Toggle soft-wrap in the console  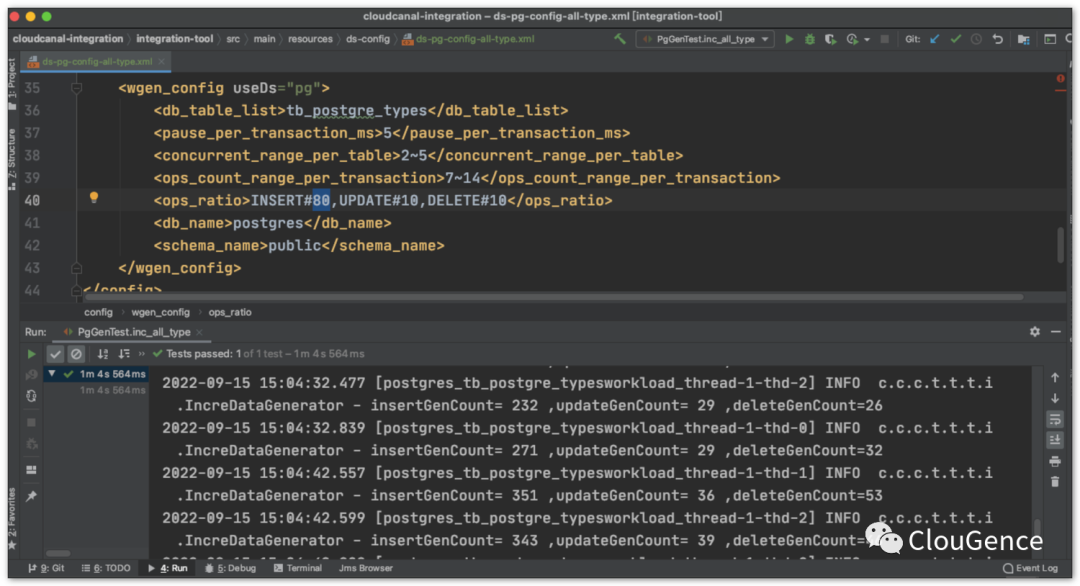[1055, 419]
